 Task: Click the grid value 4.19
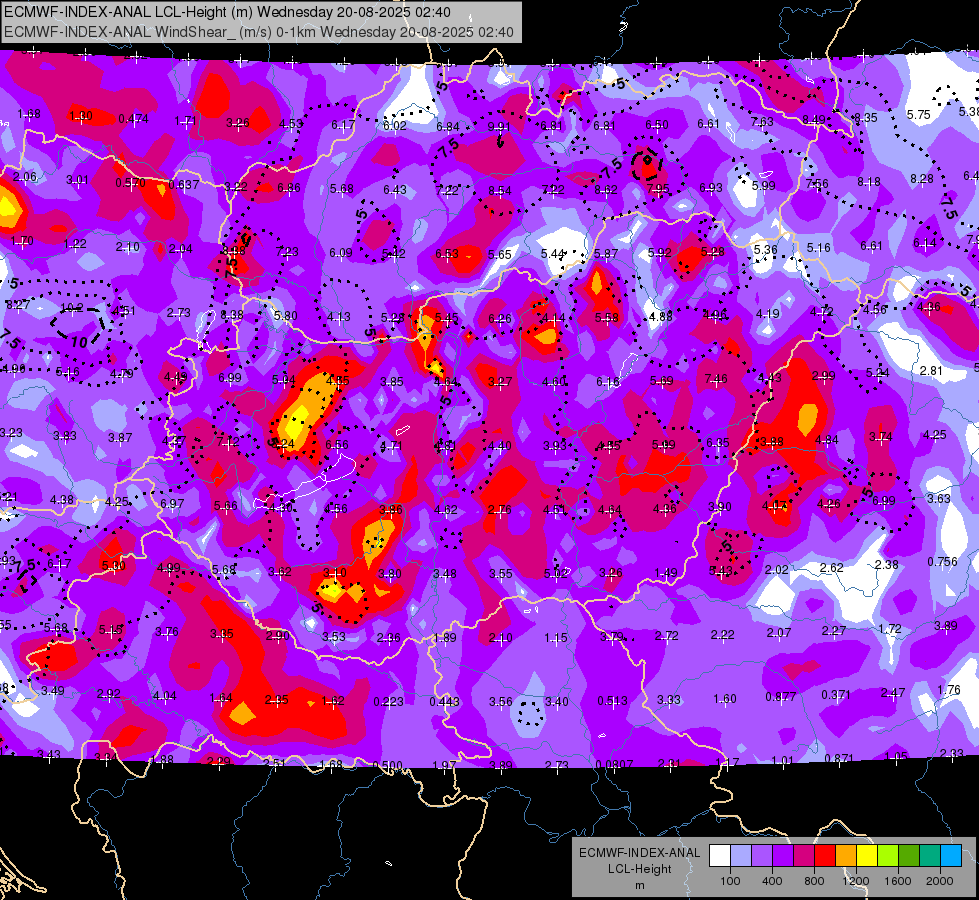[767, 314]
